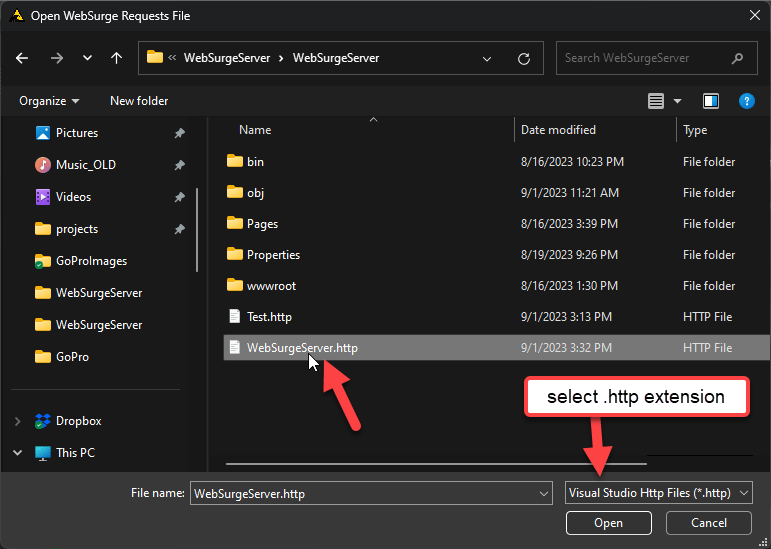The height and width of the screenshot is (549, 771).
Task: Click the wwwroot folder icon
Action: coord(235,285)
